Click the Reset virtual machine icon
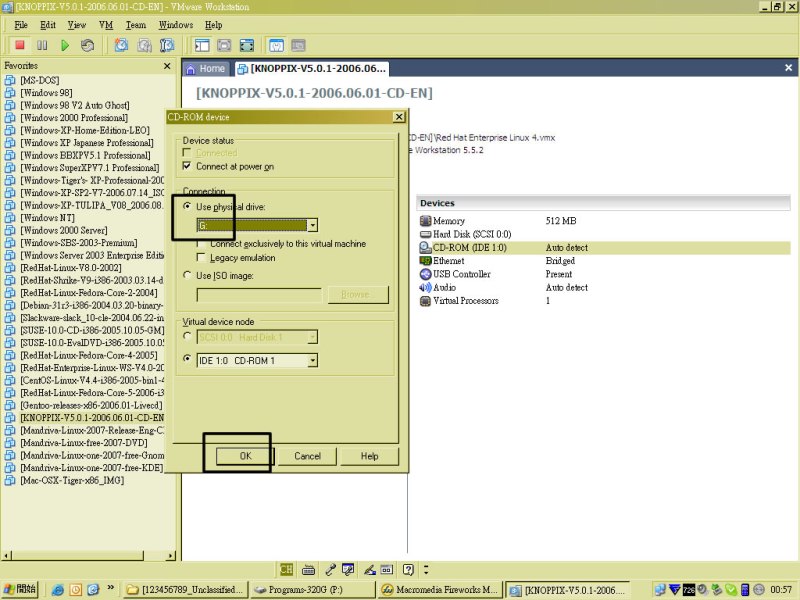This screenshot has height=600, width=800. [87, 45]
